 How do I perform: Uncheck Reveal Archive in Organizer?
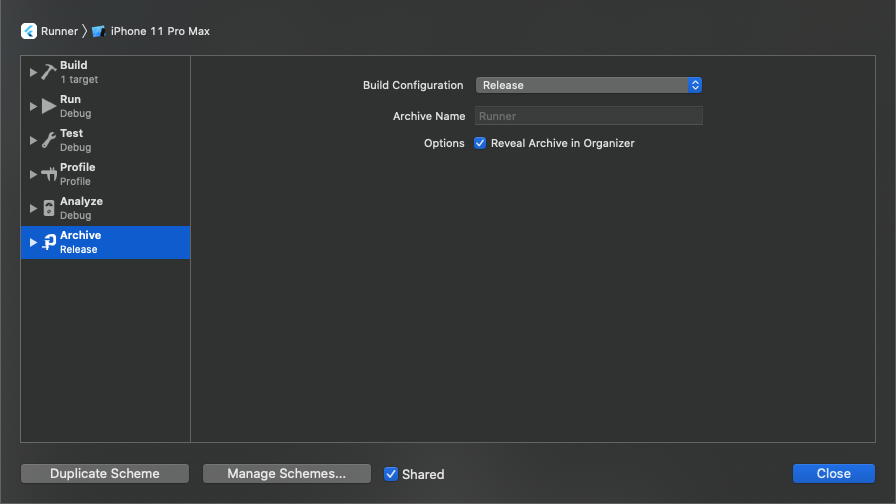tap(480, 143)
